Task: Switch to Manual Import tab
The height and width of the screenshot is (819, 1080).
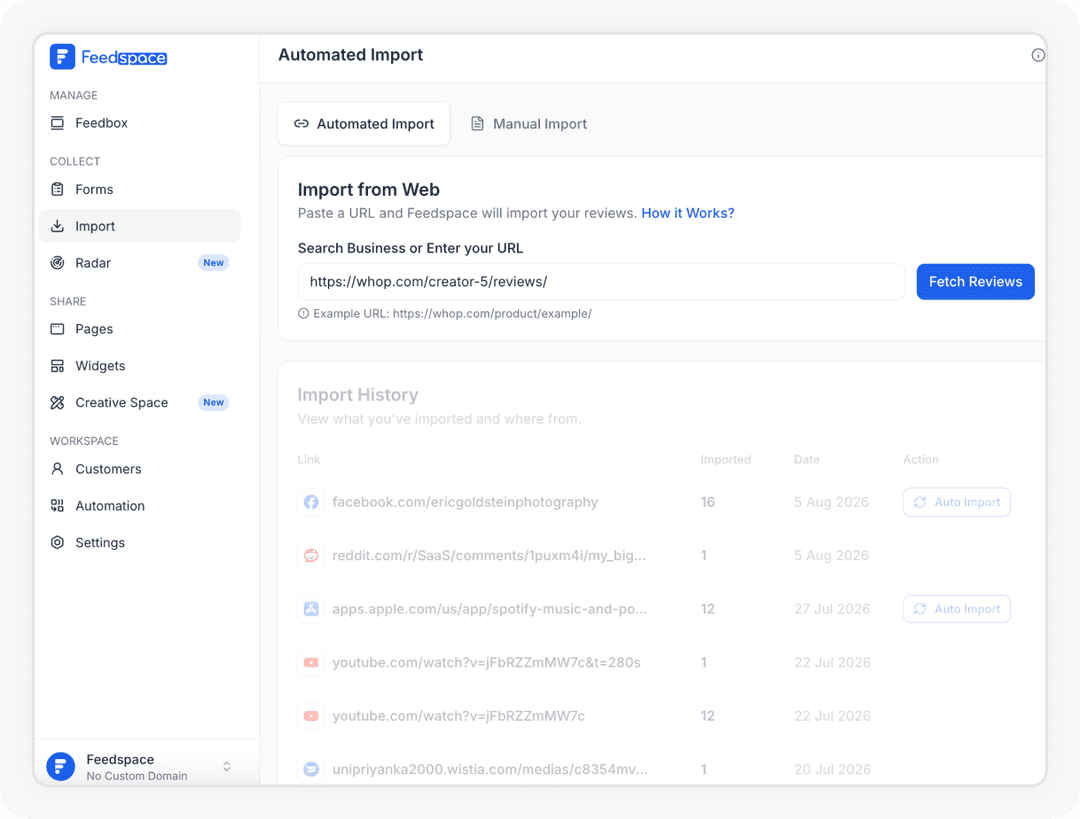Action: [x=528, y=124]
